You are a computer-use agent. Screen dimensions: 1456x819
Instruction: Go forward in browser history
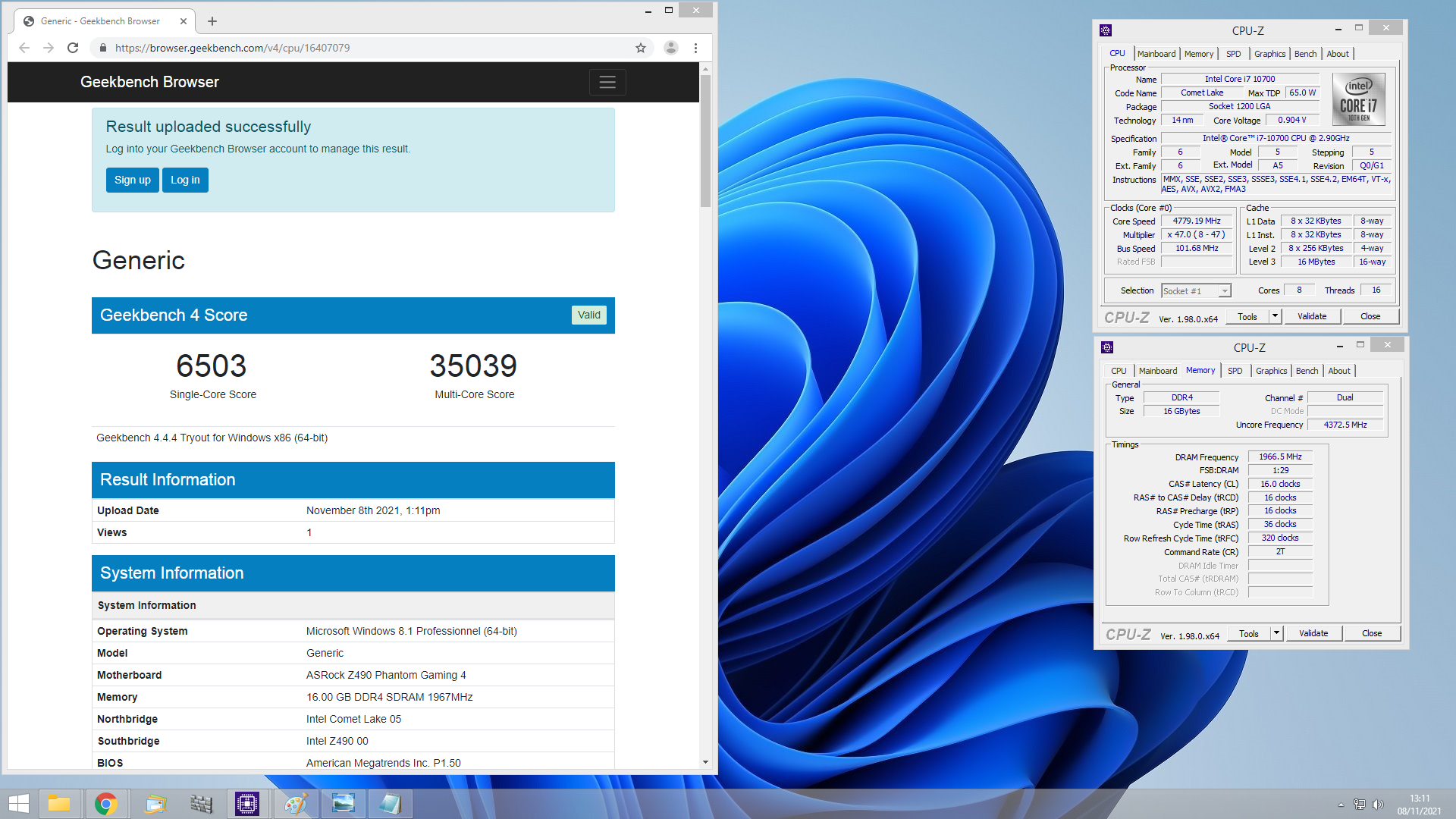point(49,48)
